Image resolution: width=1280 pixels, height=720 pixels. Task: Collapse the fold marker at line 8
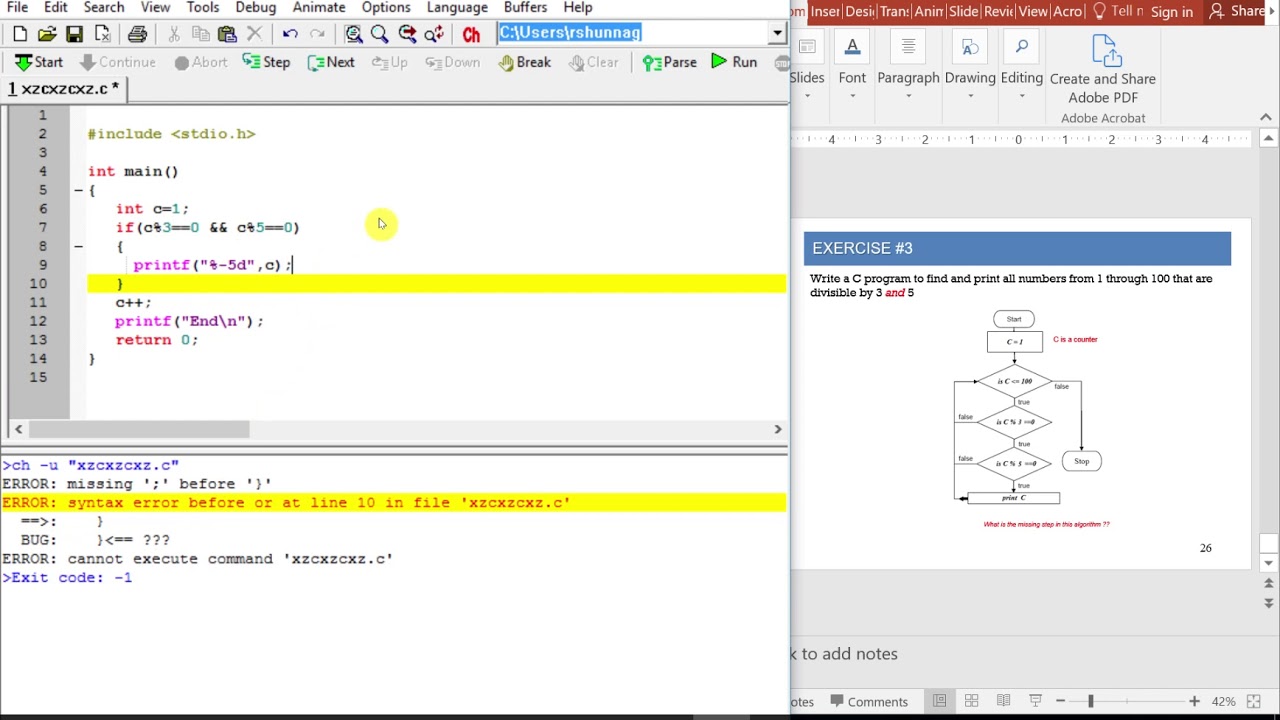(78, 246)
